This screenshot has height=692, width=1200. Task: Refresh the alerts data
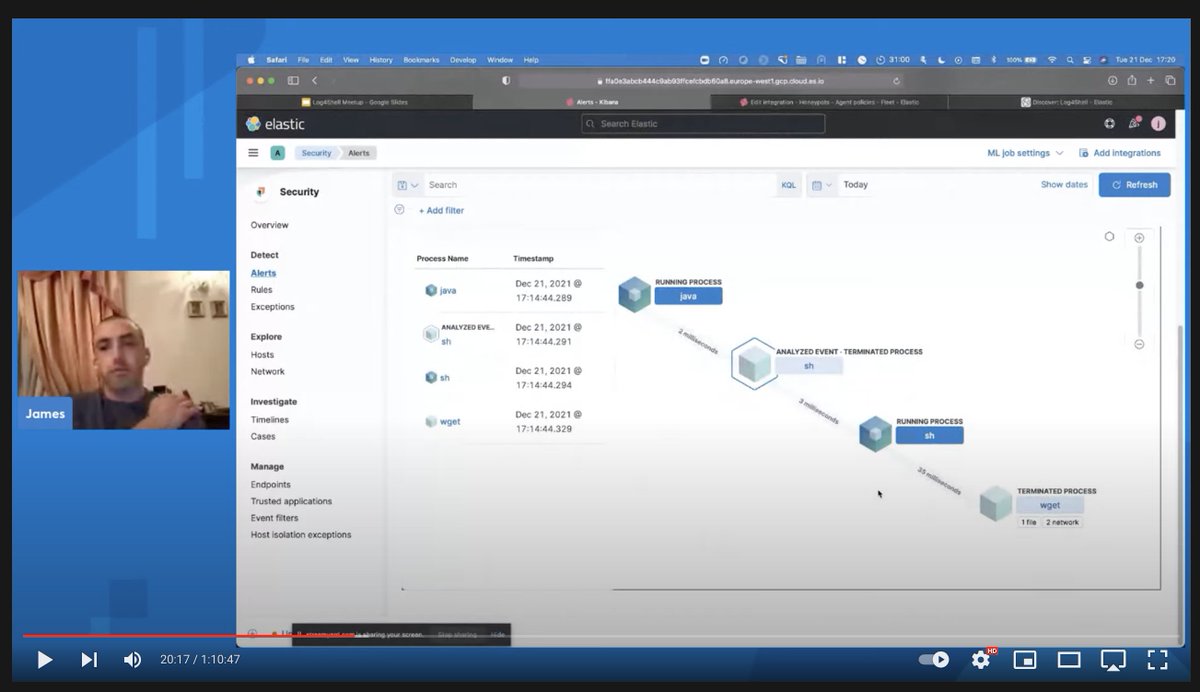coord(1134,185)
